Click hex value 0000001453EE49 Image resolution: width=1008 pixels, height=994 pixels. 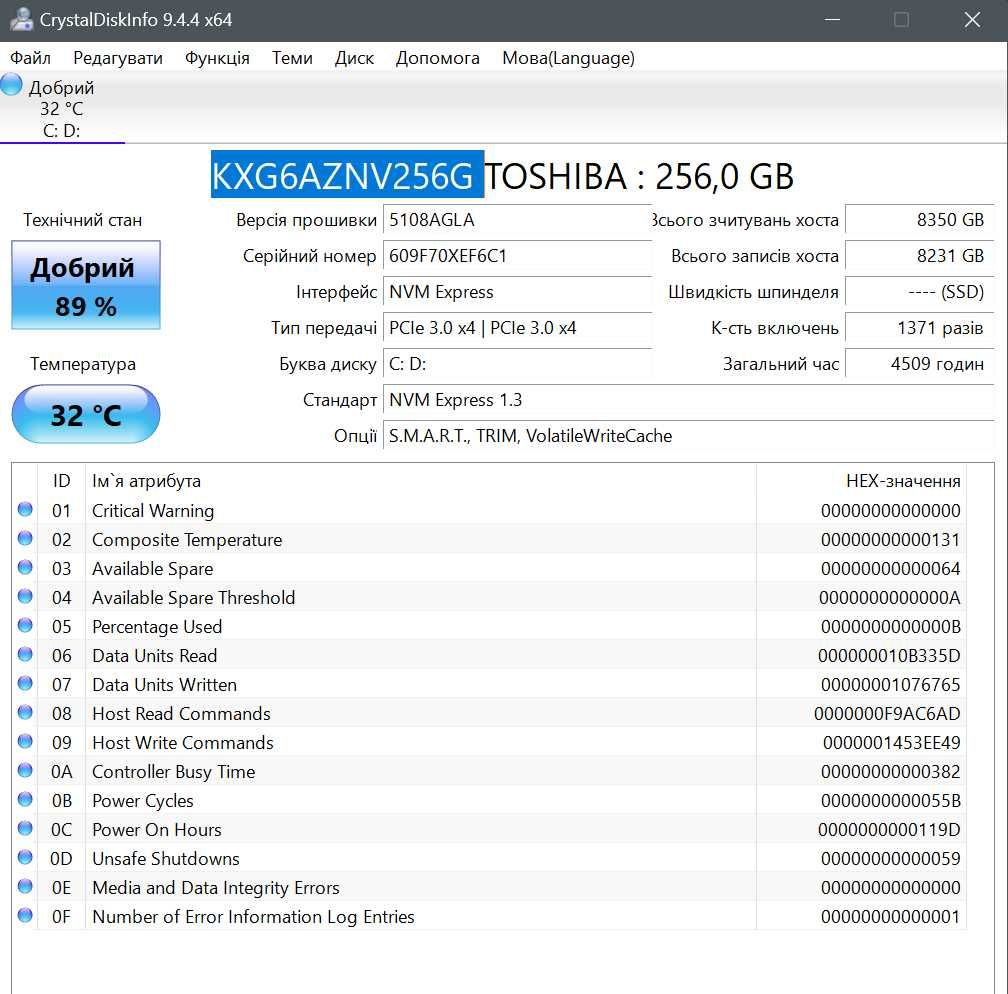coord(892,743)
